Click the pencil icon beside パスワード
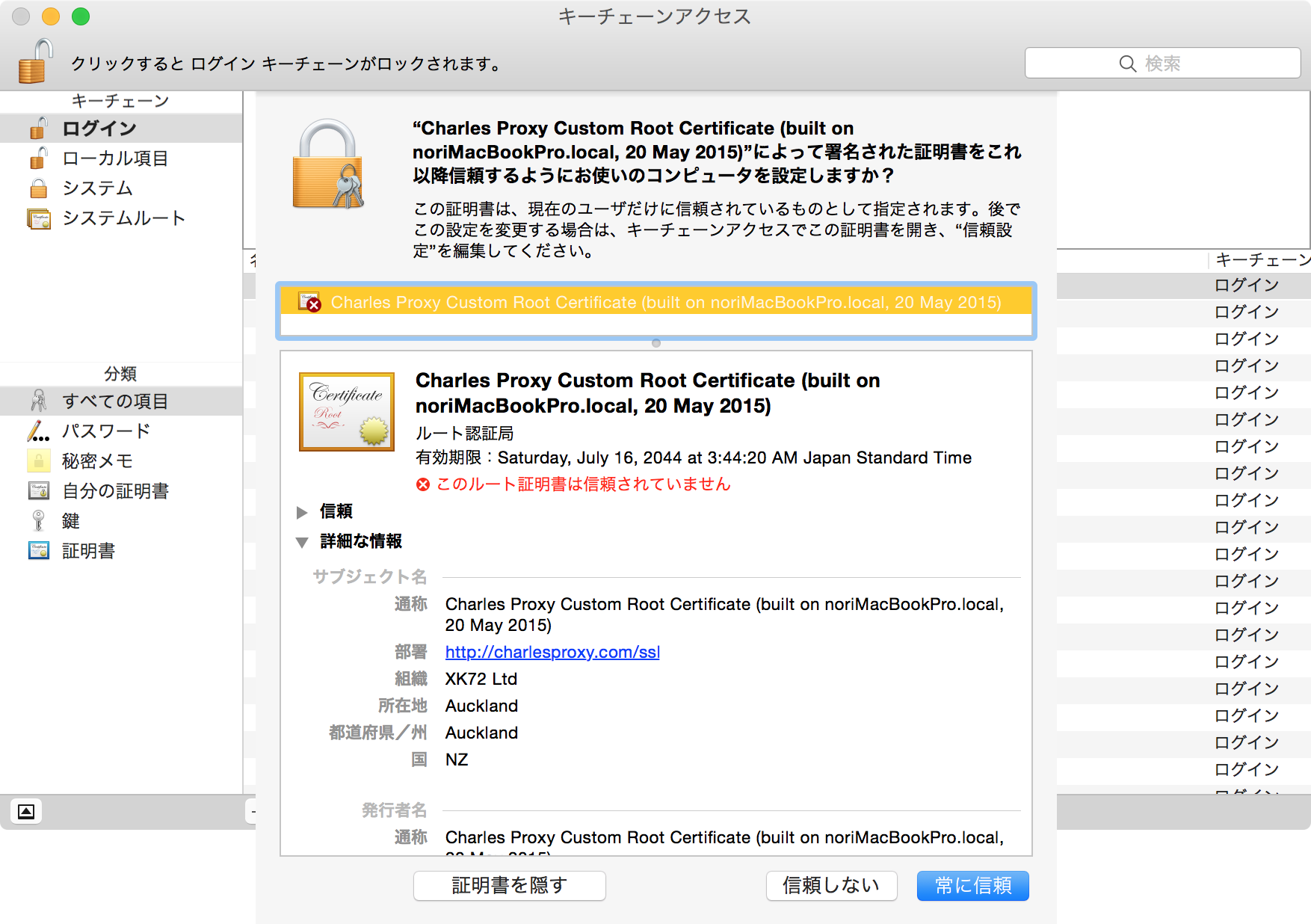 coord(39,431)
